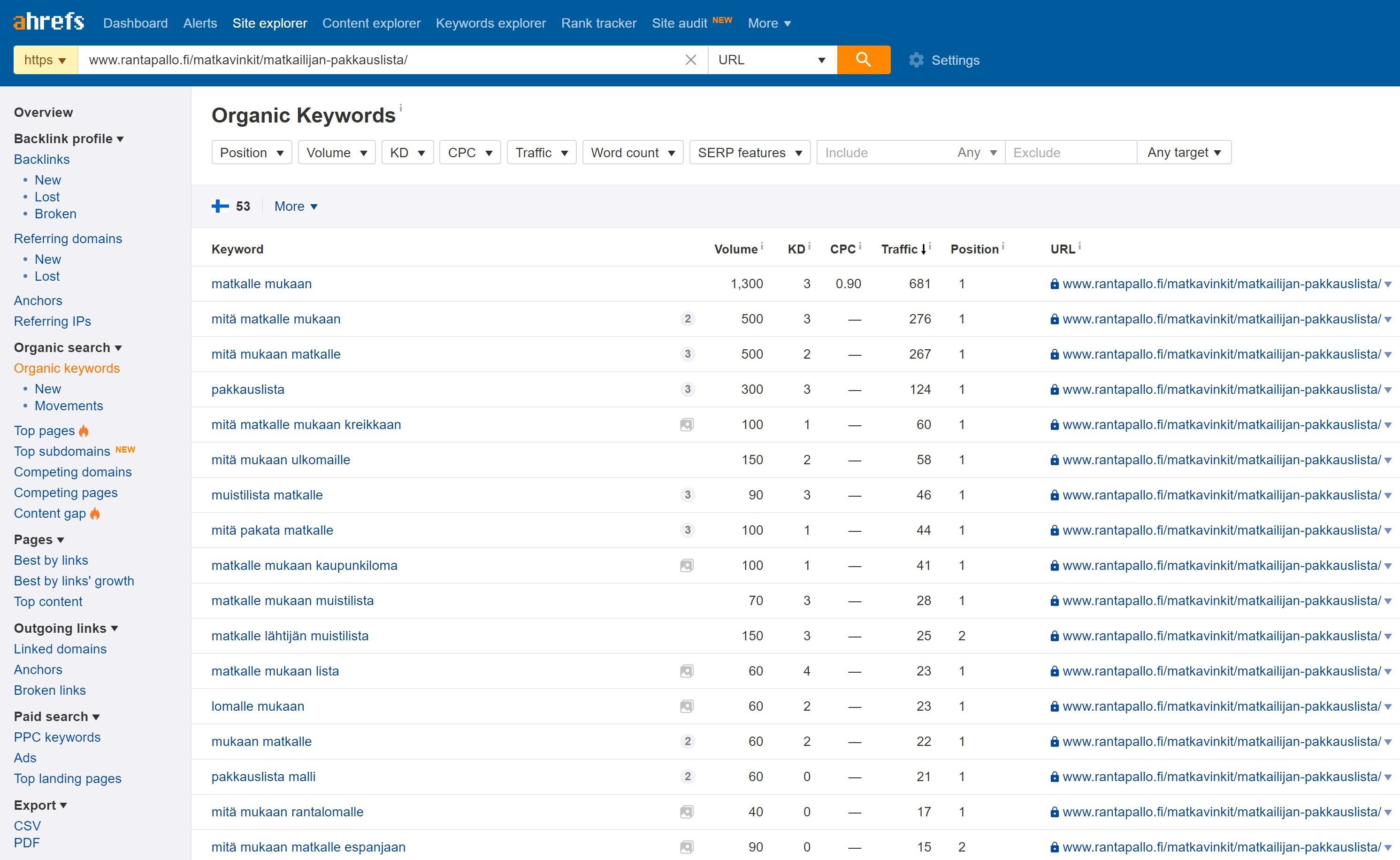Open the keyword matkalle mukaan
The image size is (1400, 860).
pyautogui.click(x=261, y=284)
